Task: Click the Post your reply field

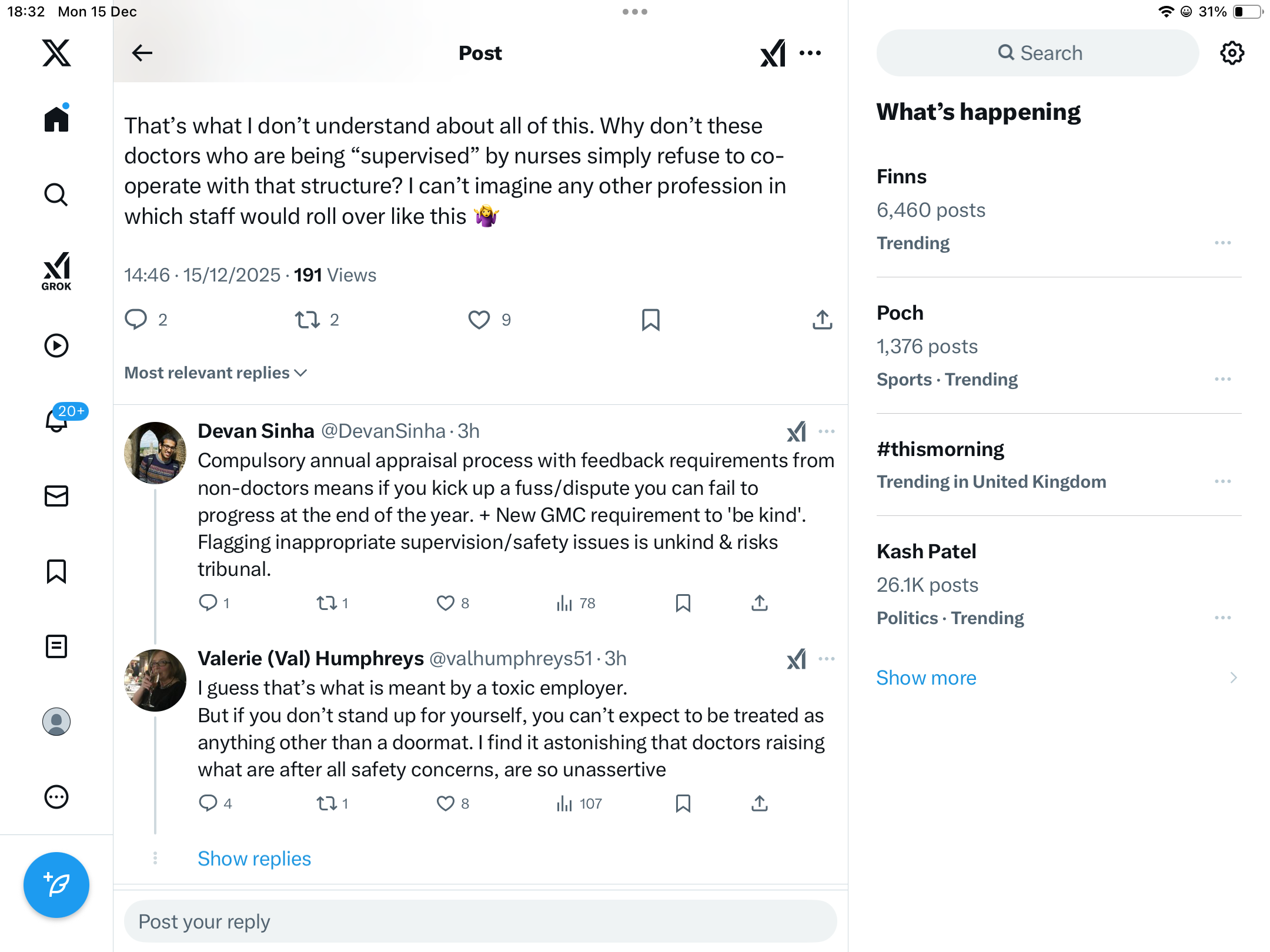Action: coord(480,921)
